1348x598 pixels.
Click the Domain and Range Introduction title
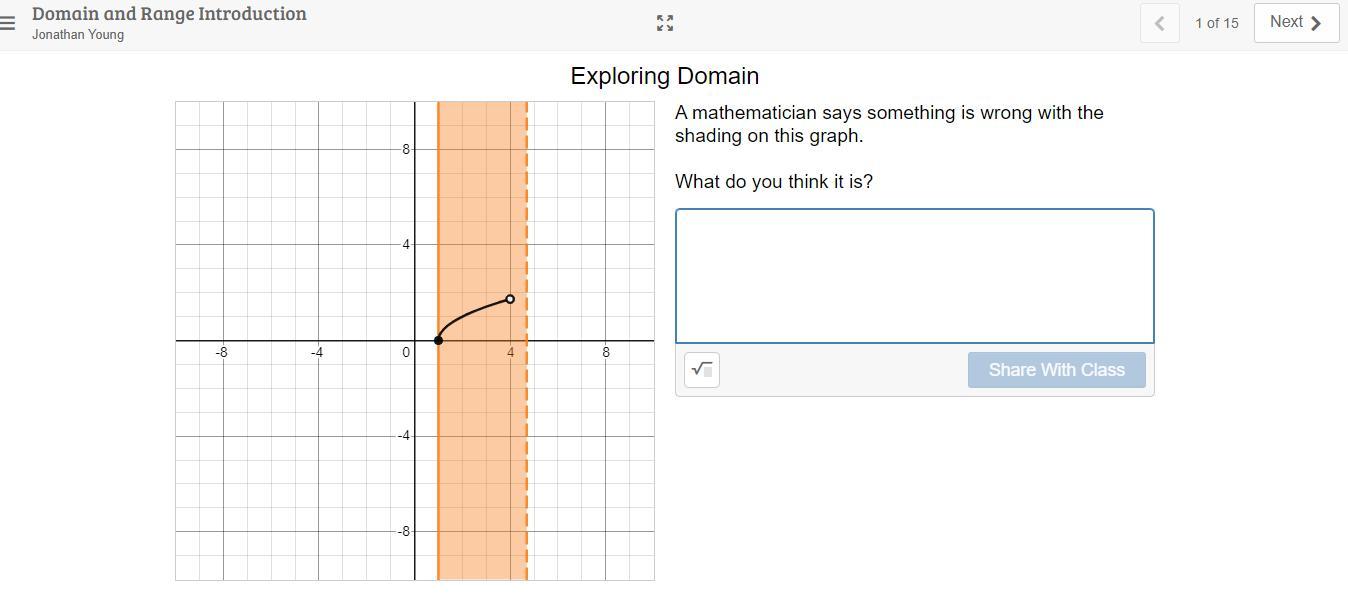[x=169, y=14]
